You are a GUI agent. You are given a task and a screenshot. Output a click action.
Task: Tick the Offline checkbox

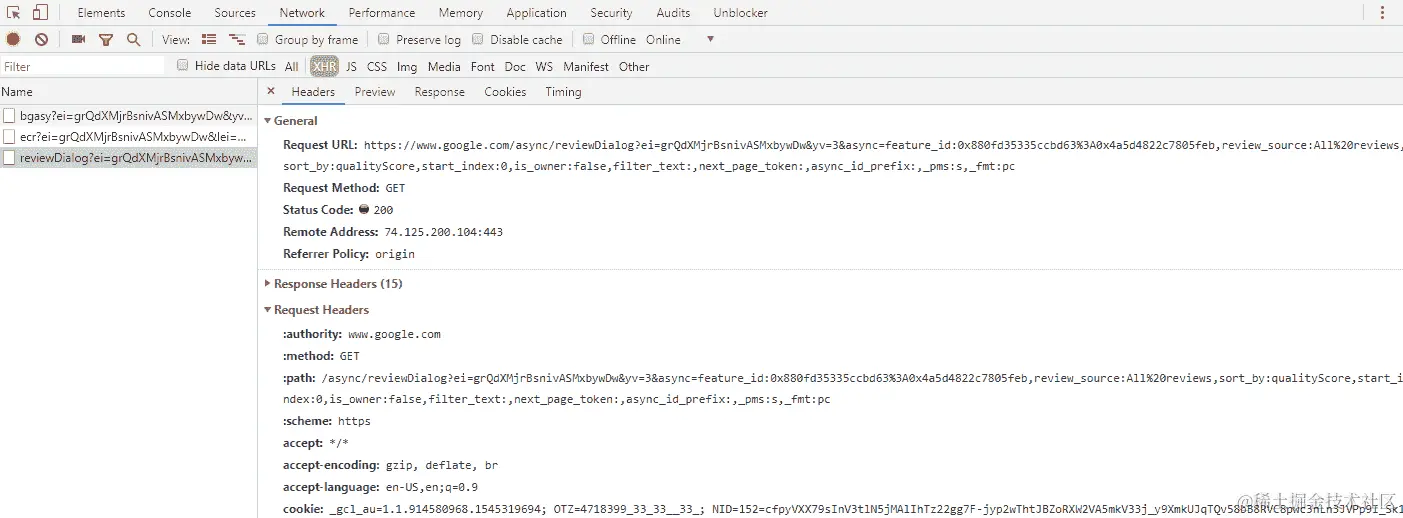589,39
